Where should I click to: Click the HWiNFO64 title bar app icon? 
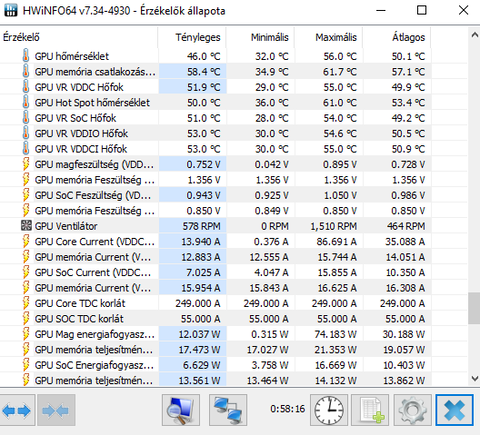point(11,10)
